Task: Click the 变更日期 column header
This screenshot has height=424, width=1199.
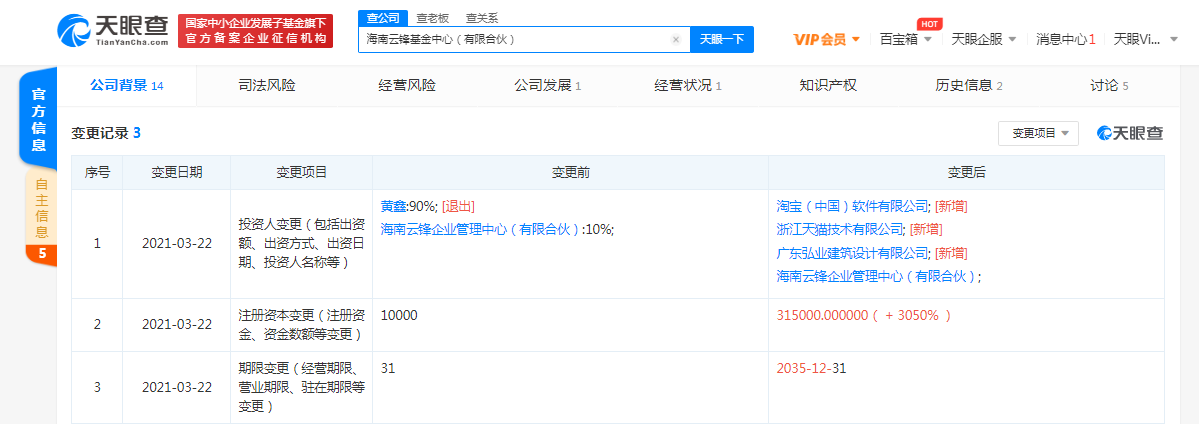Action: tap(177, 173)
